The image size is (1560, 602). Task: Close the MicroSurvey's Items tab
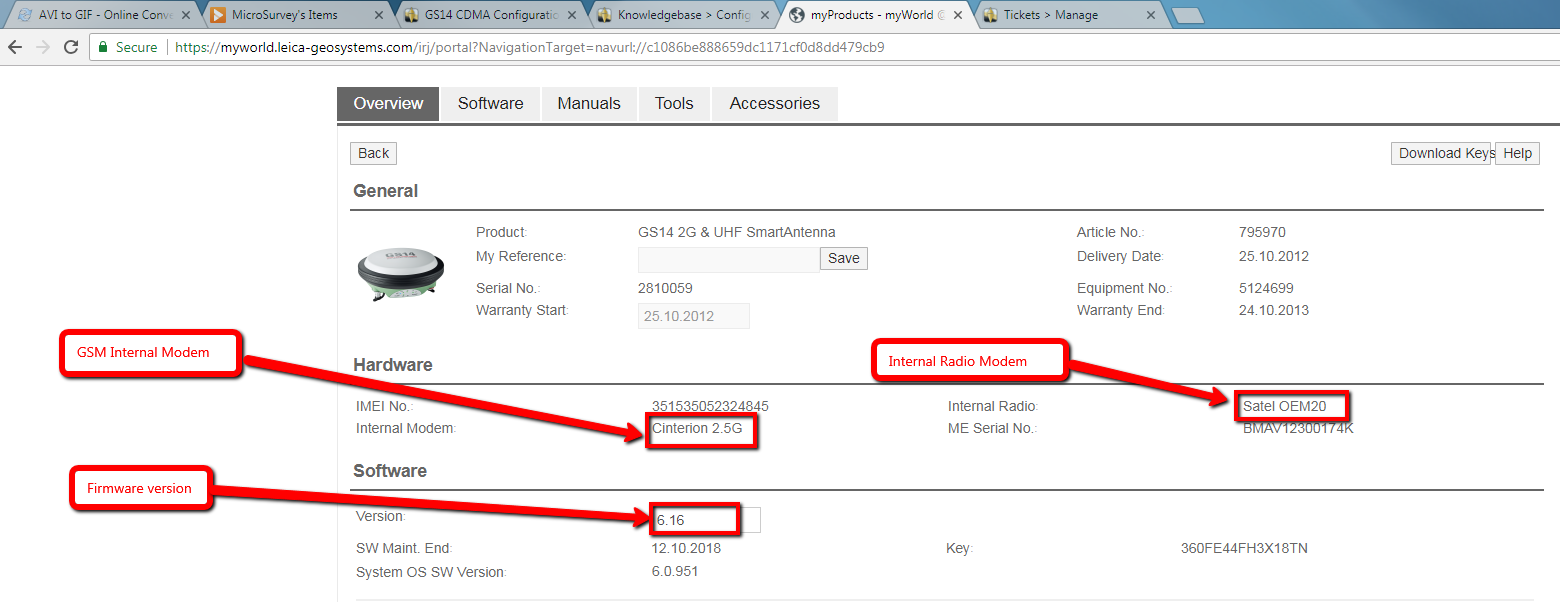pos(378,15)
